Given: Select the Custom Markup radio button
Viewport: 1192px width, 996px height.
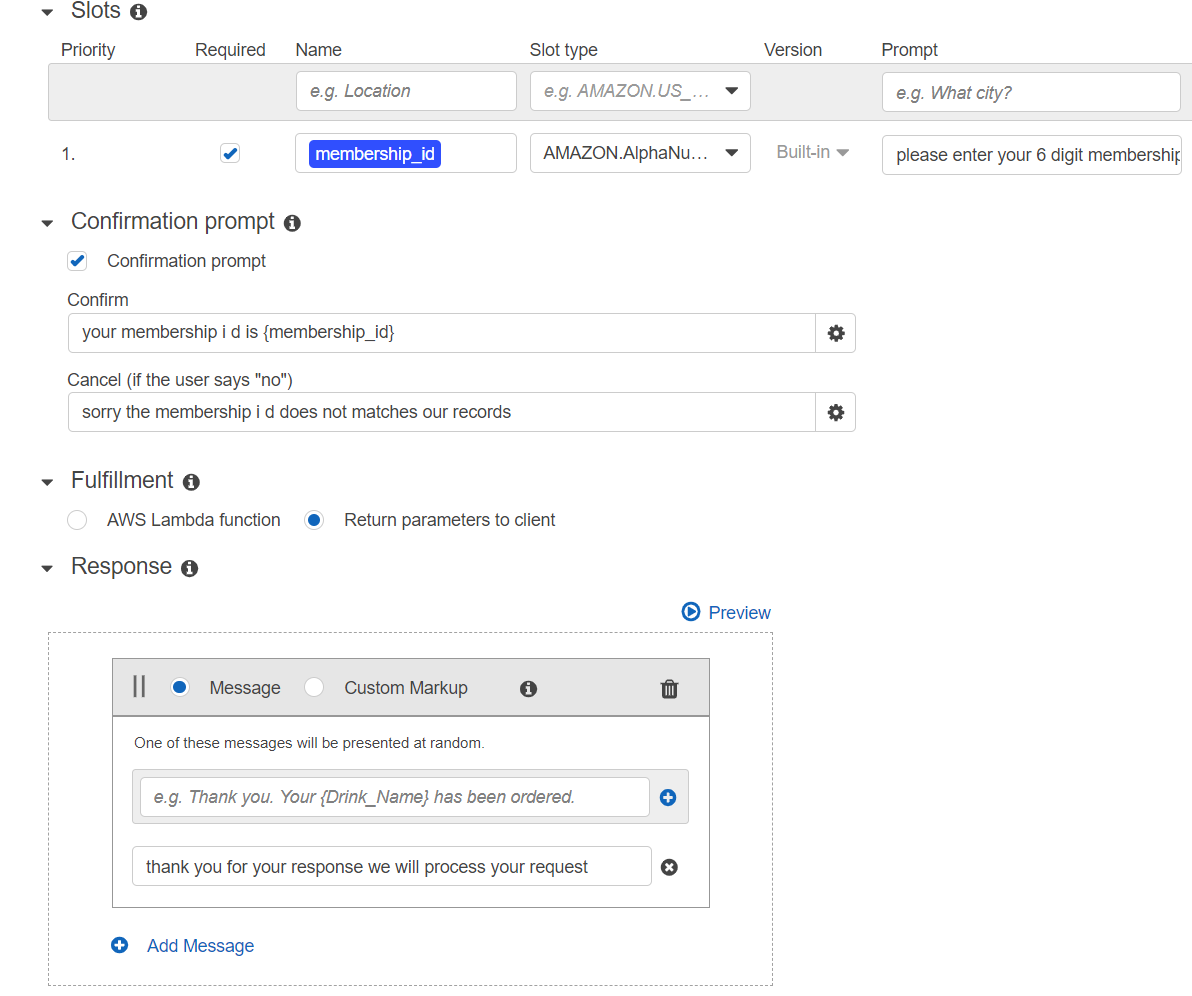Looking at the screenshot, I should coord(314,688).
